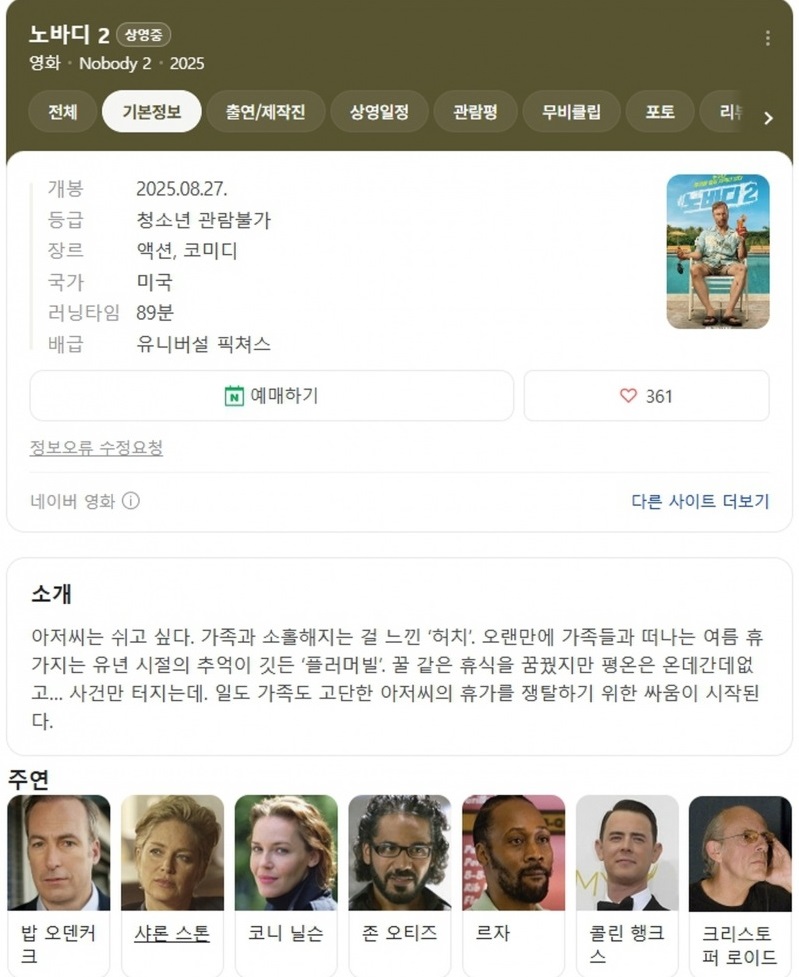Click the green calendar icon in 예매하기

pyautogui.click(x=234, y=396)
